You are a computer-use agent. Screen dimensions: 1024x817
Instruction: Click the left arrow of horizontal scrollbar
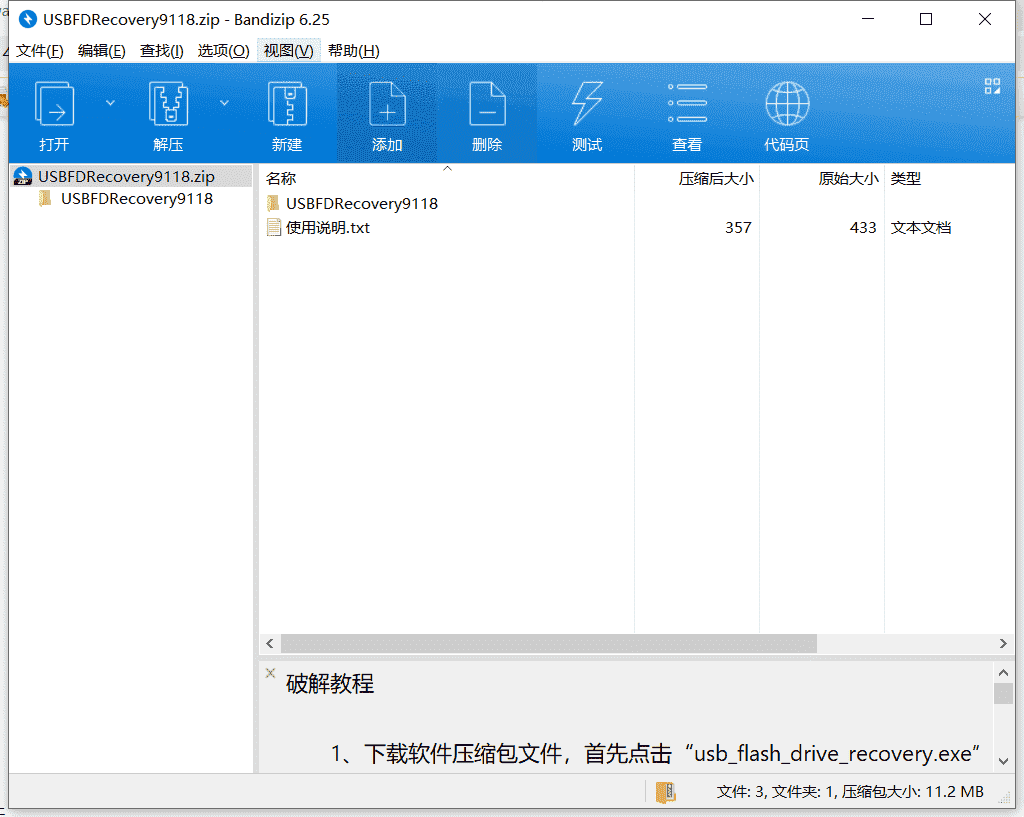pos(270,643)
